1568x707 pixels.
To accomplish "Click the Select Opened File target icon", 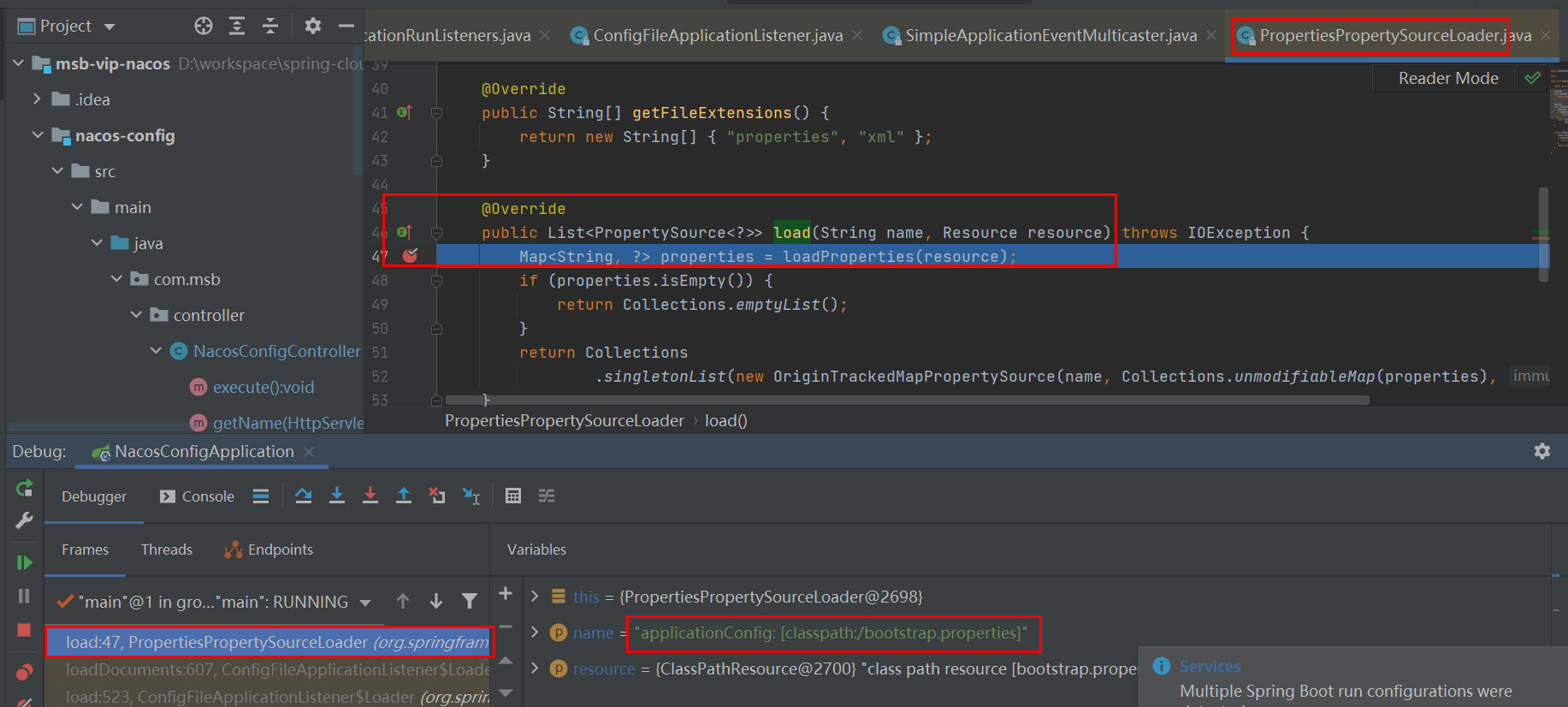I will pyautogui.click(x=204, y=26).
